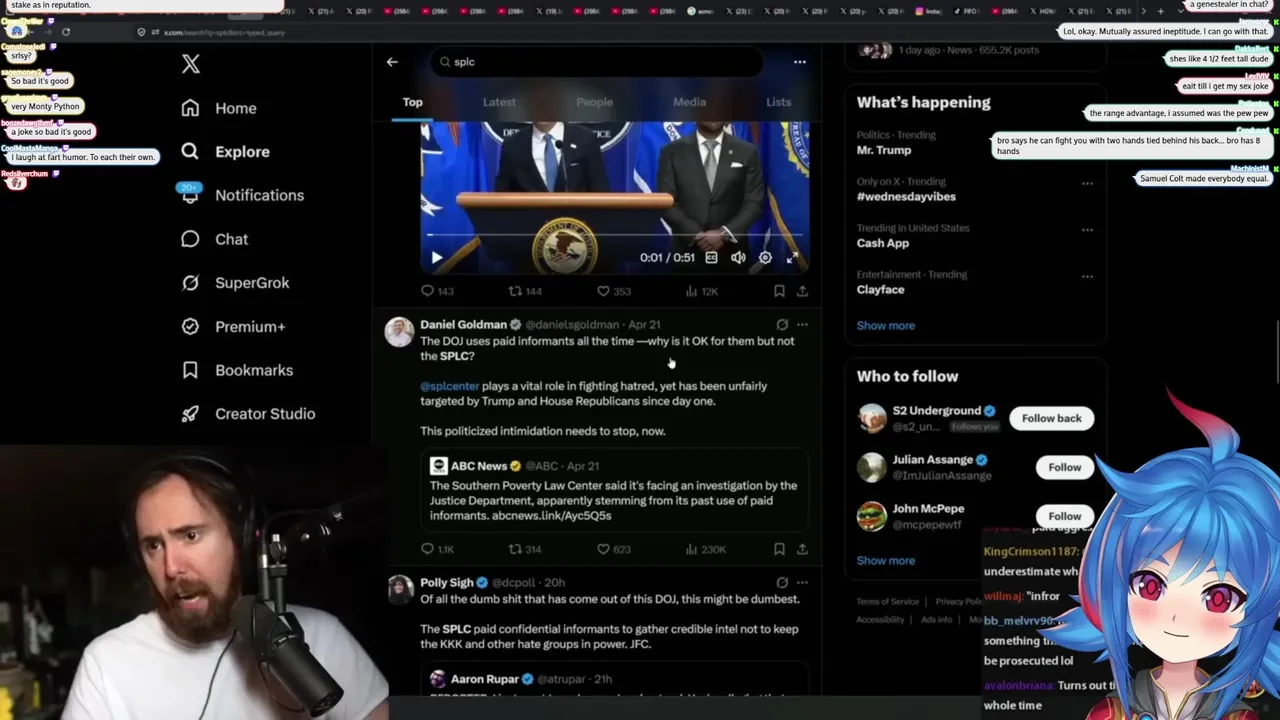Click Grok icon on Polly Sigh's post
Viewport: 1280px width, 720px height.
(782, 582)
